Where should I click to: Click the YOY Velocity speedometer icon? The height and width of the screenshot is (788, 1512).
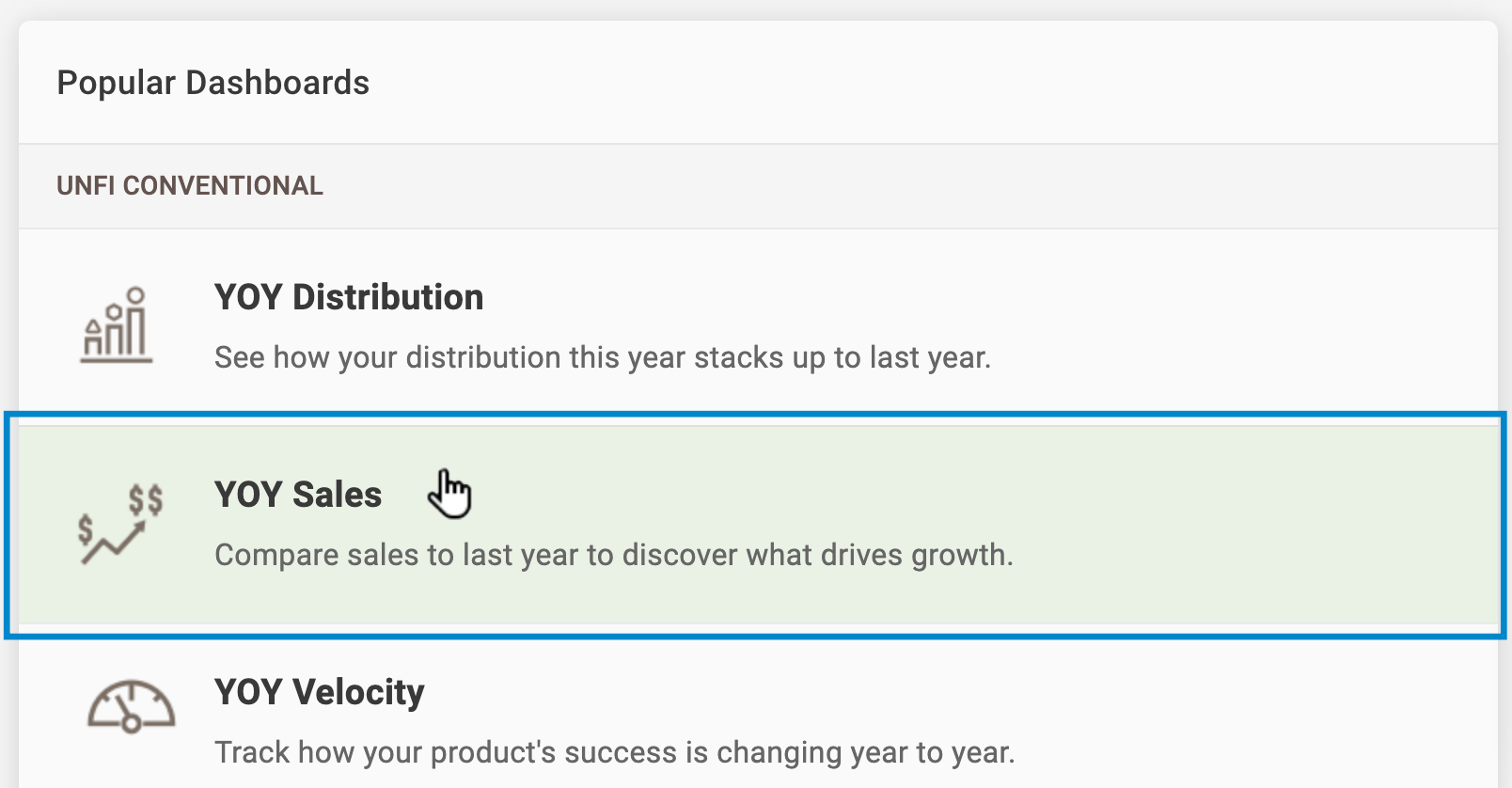coord(132,706)
